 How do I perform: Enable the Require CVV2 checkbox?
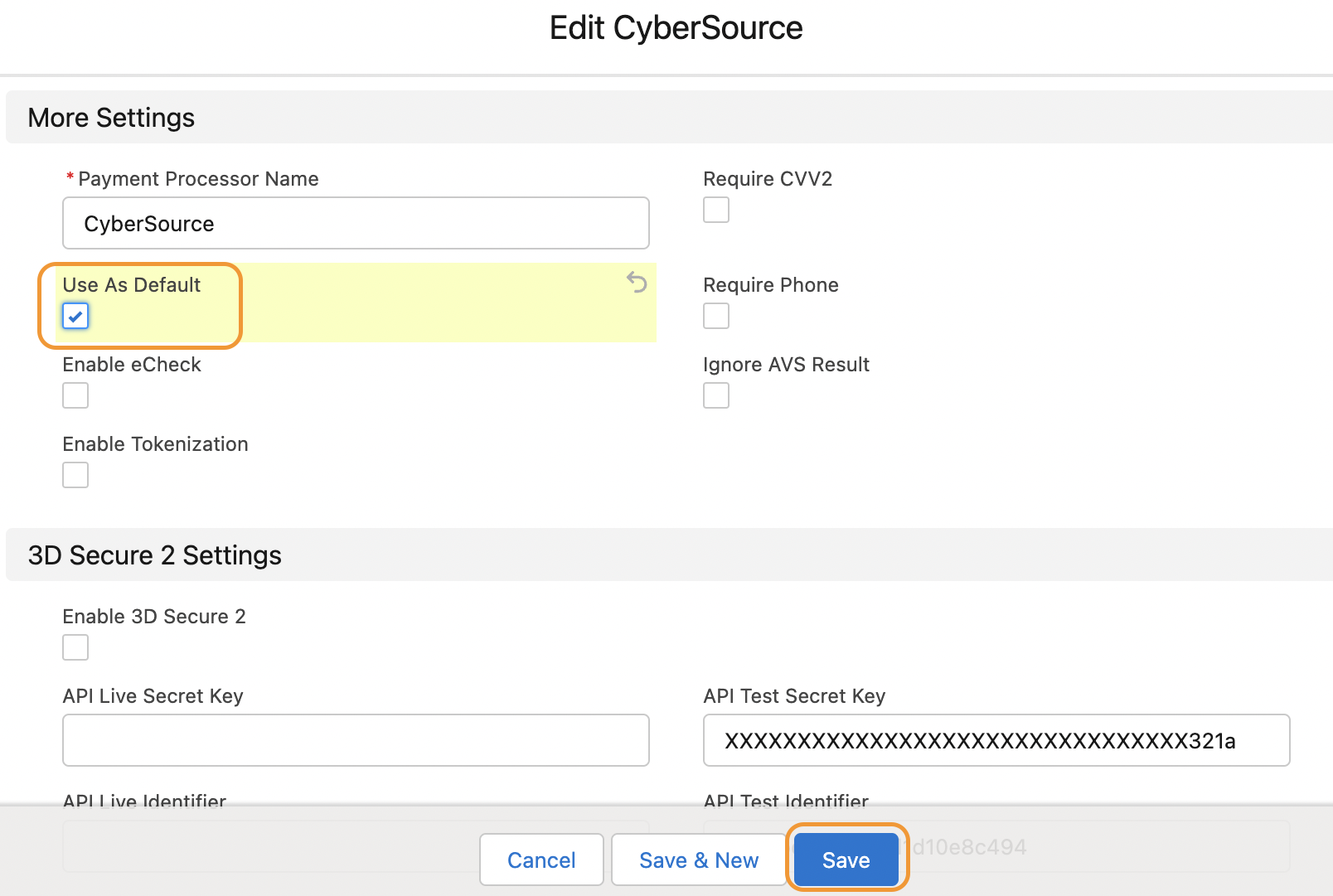pos(716,210)
